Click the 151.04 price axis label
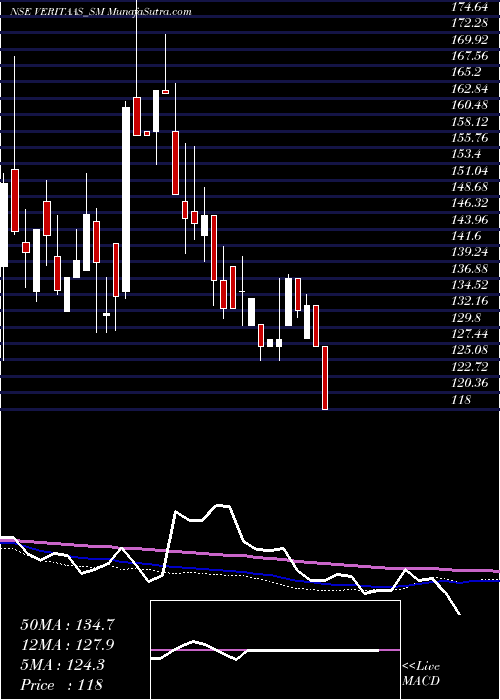Screen dimensions: 500x700 tap(468, 171)
